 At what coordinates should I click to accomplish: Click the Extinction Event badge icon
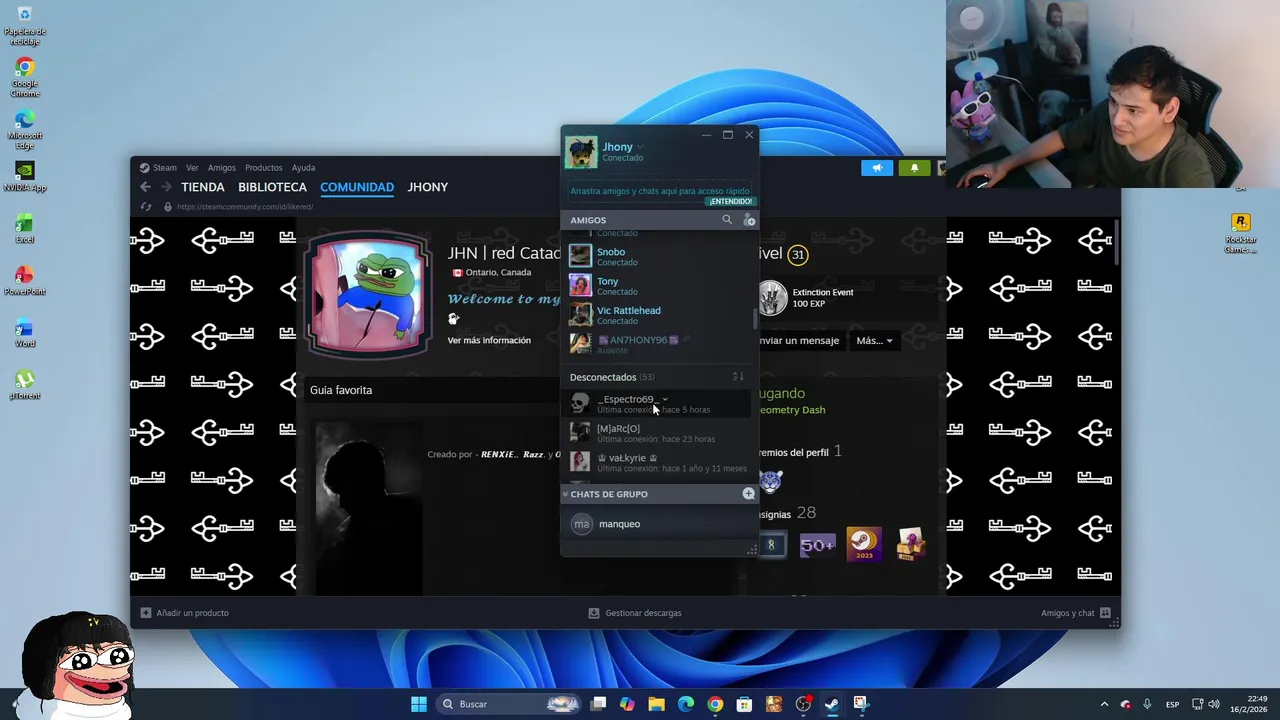[x=771, y=297]
